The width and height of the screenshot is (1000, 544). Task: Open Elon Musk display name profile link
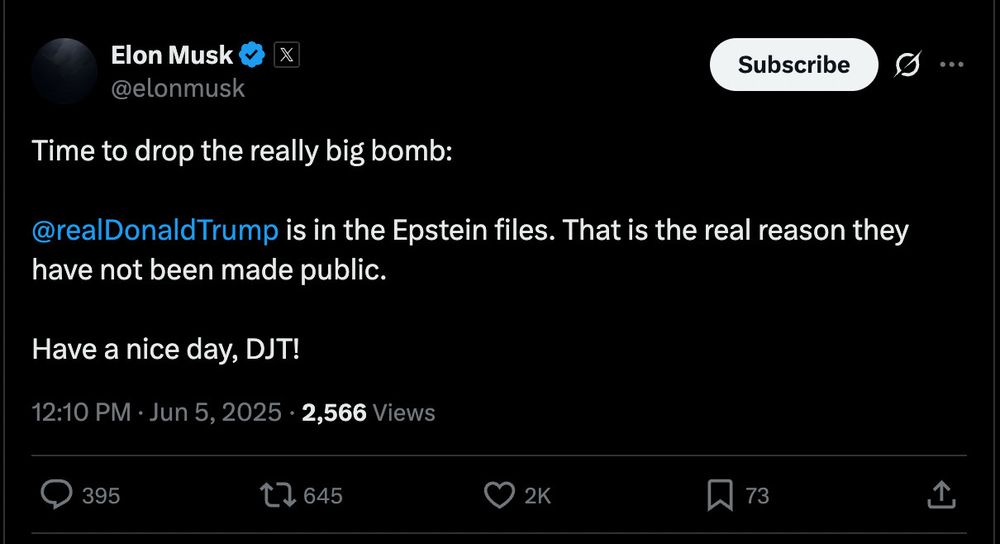(173, 56)
